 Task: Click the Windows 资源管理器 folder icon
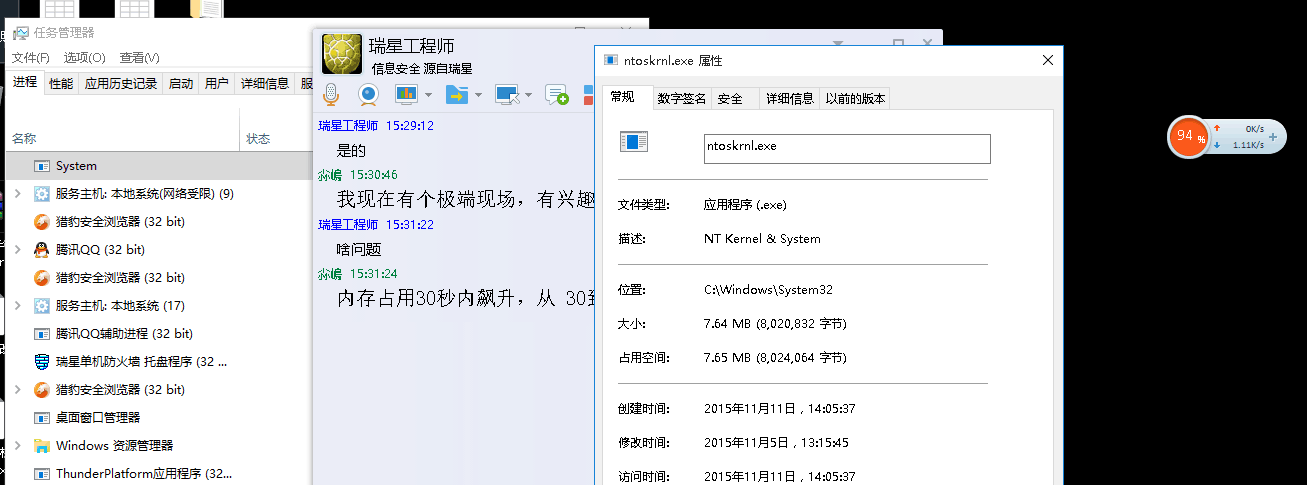[42, 446]
